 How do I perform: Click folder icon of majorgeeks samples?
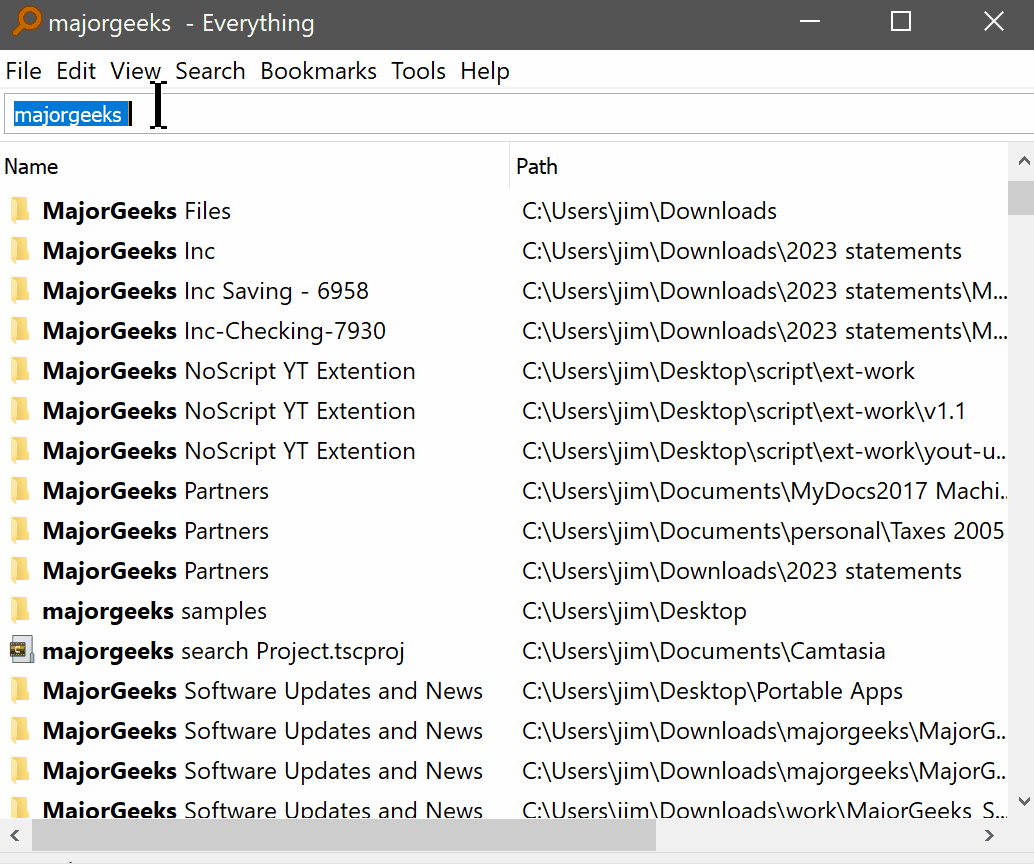click(20, 611)
